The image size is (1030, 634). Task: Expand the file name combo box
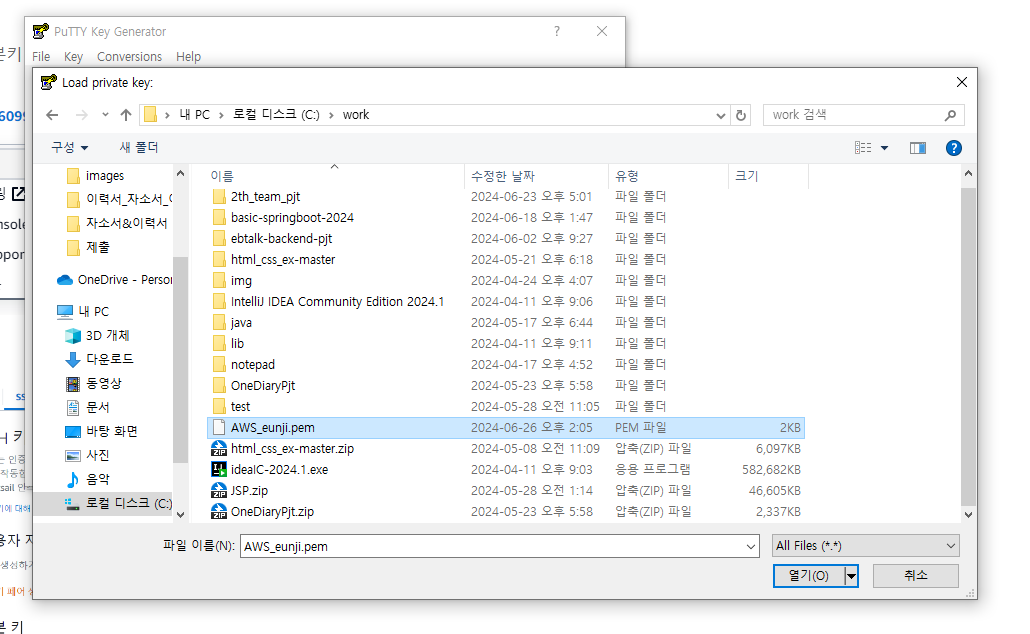[751, 547]
